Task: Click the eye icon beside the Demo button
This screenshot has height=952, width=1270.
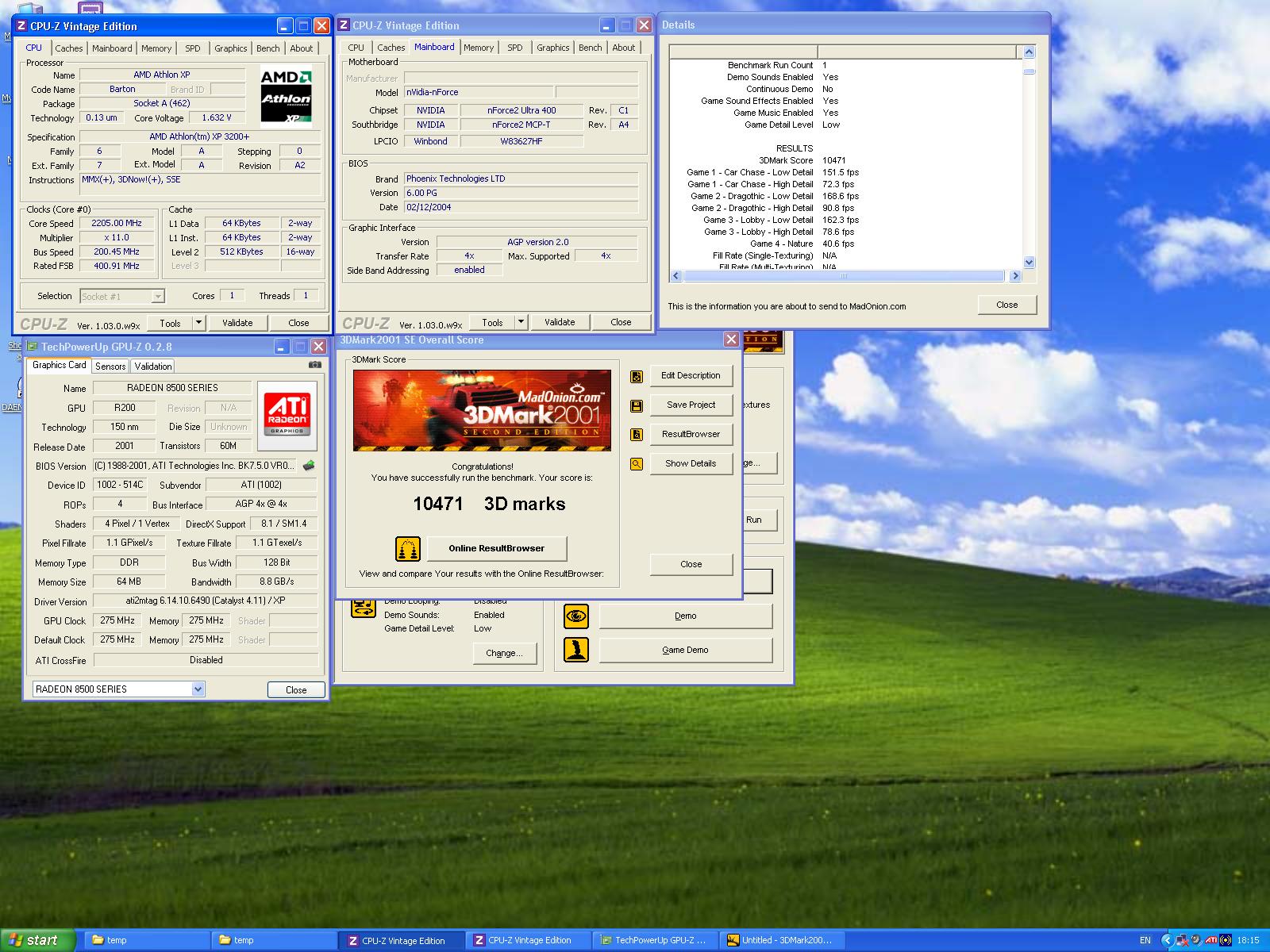Action: pos(576,616)
